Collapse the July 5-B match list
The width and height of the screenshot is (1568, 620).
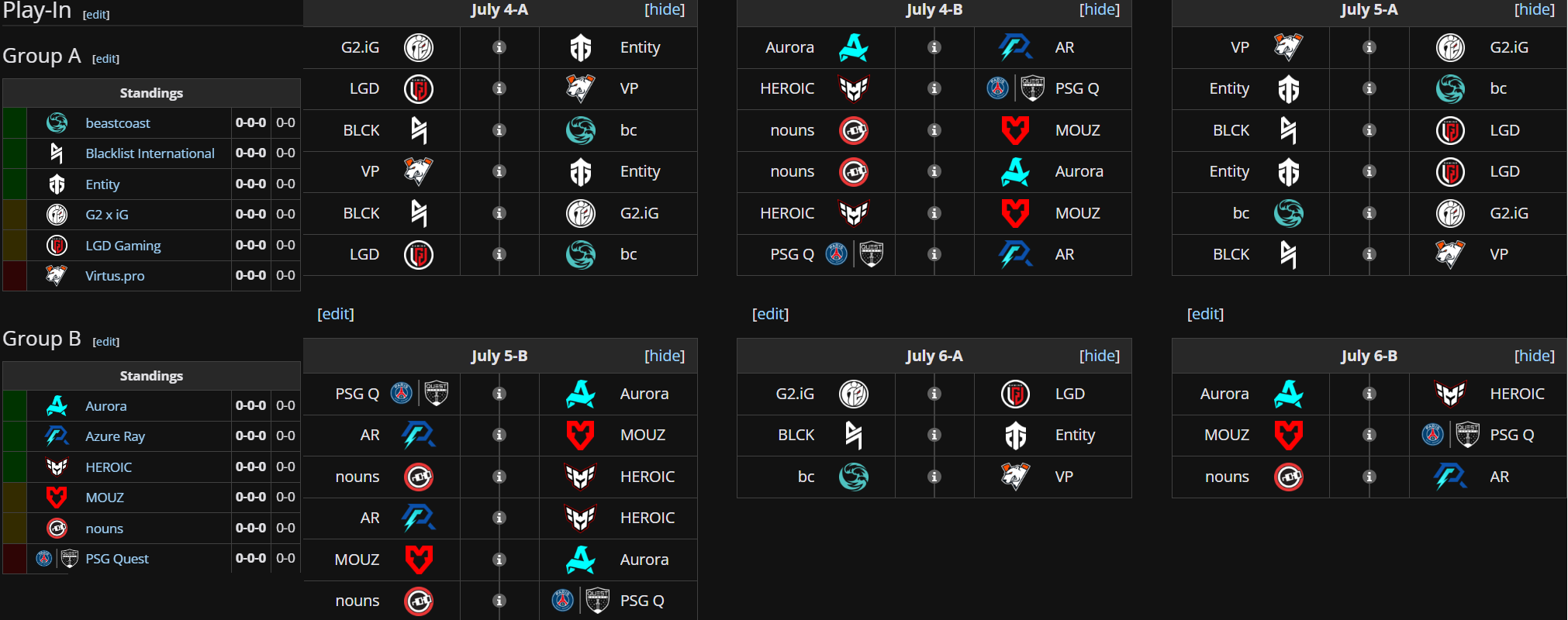click(x=665, y=356)
